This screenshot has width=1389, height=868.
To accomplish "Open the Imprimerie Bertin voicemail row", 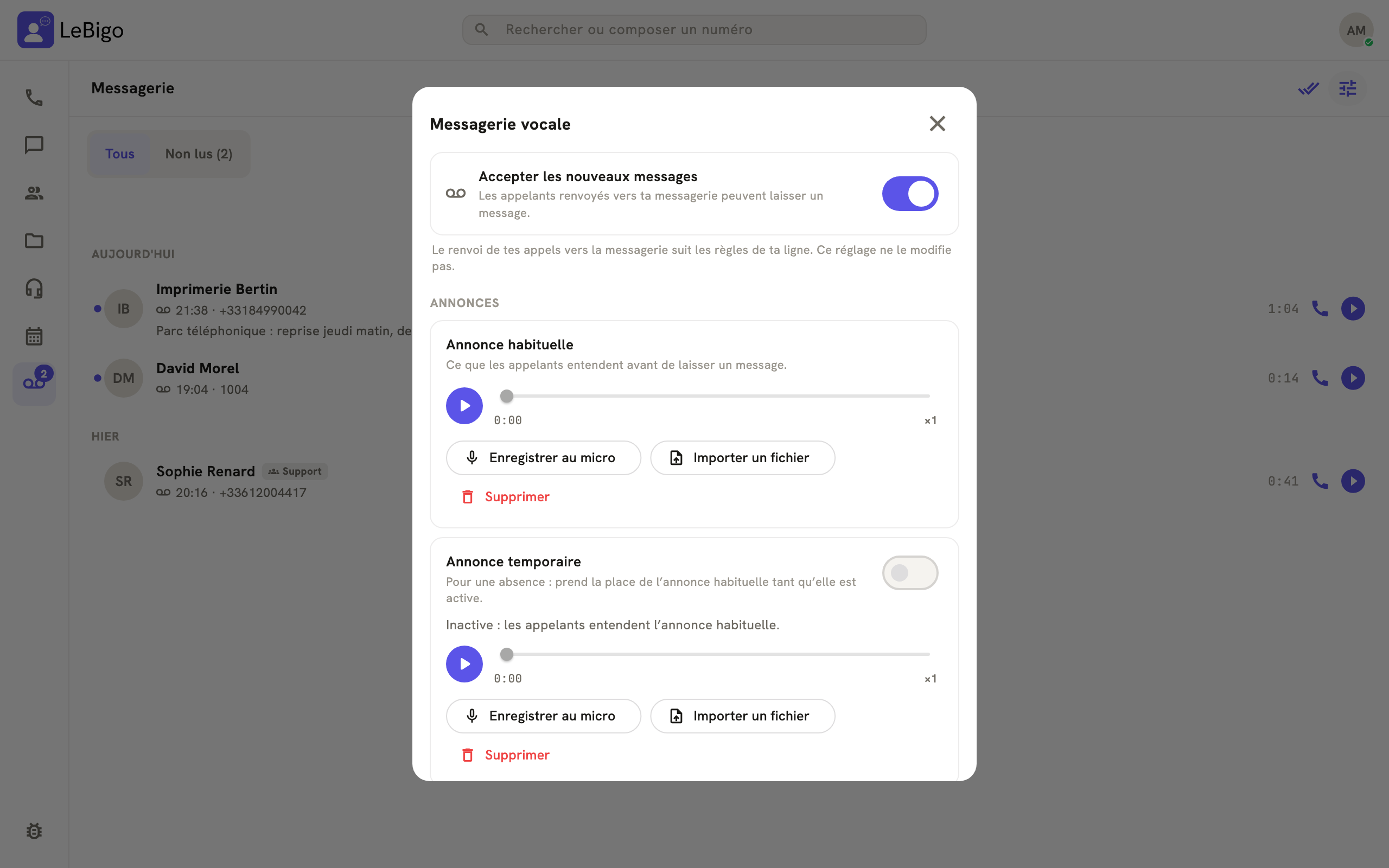I will [729, 309].
